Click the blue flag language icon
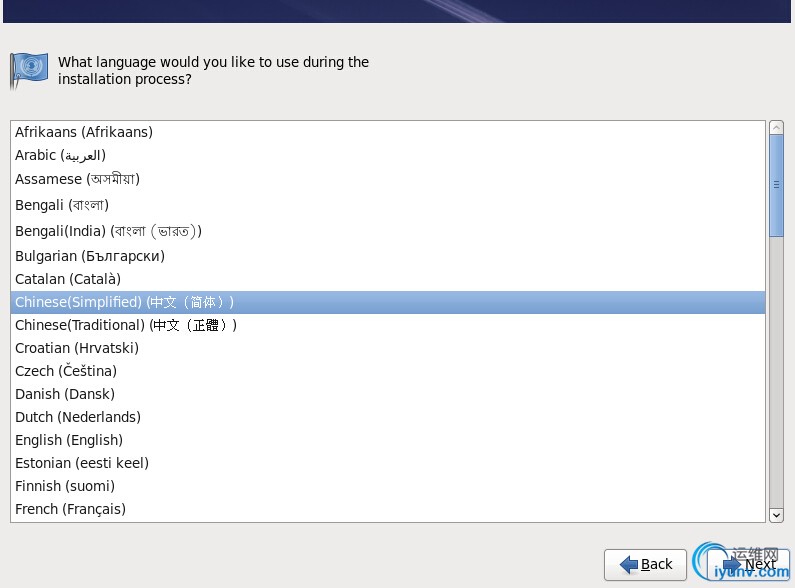 tap(29, 70)
